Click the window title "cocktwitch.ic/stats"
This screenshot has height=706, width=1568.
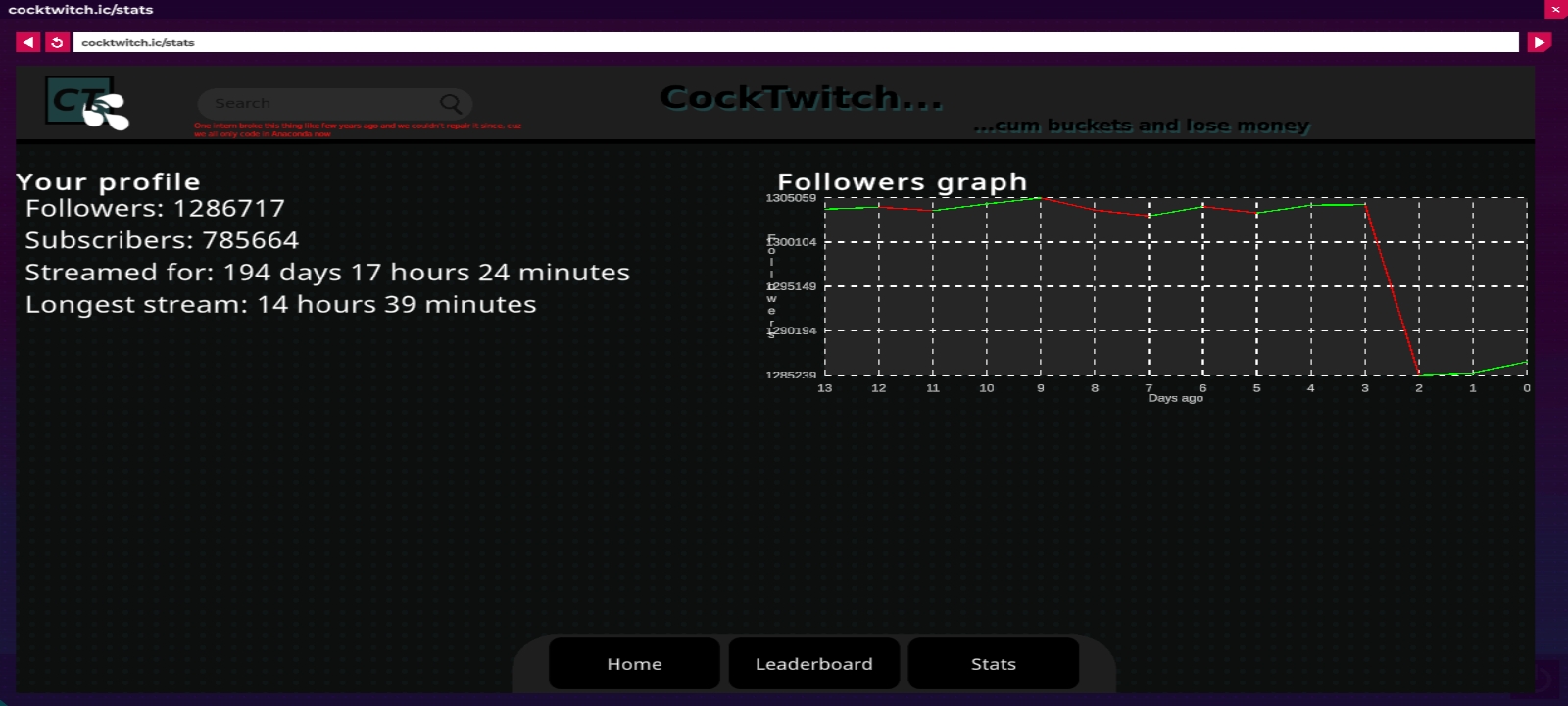80,9
